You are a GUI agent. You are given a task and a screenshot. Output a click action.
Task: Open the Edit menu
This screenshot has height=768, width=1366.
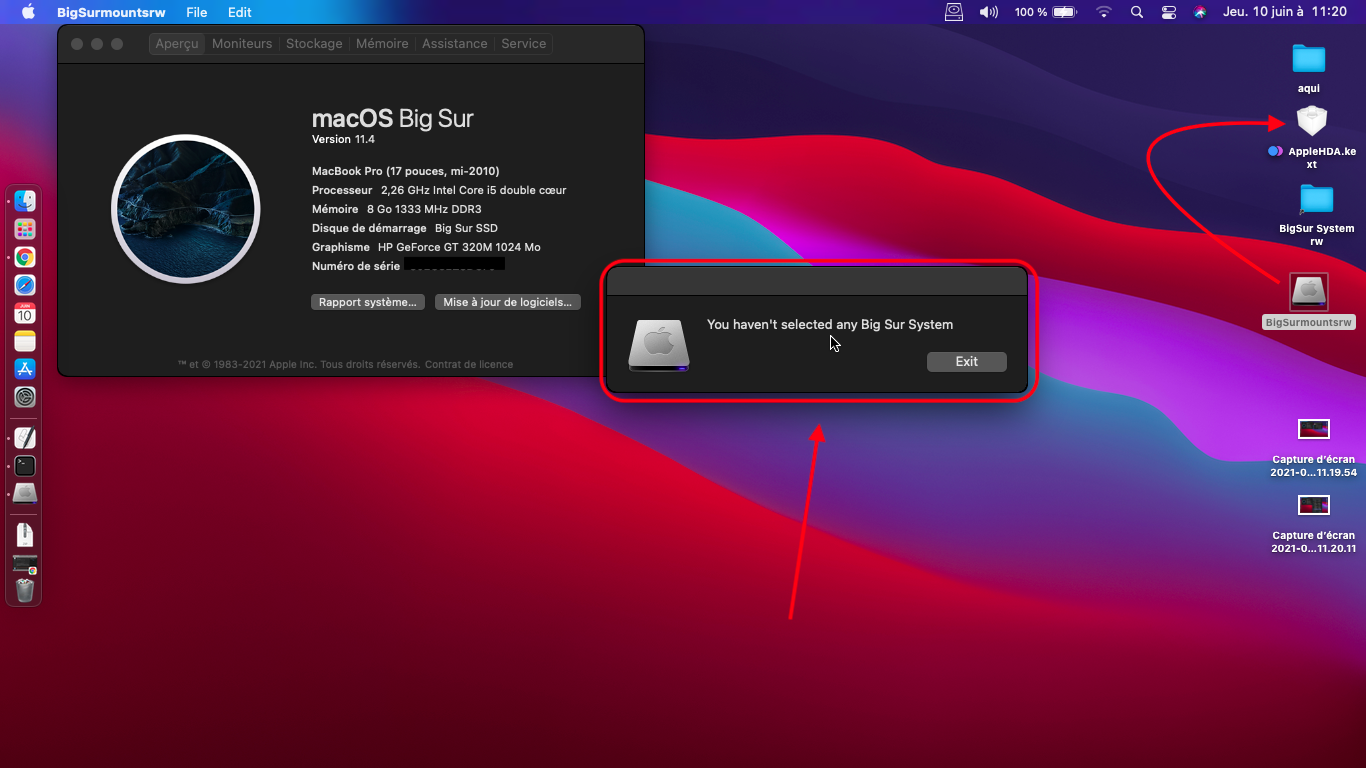point(239,12)
